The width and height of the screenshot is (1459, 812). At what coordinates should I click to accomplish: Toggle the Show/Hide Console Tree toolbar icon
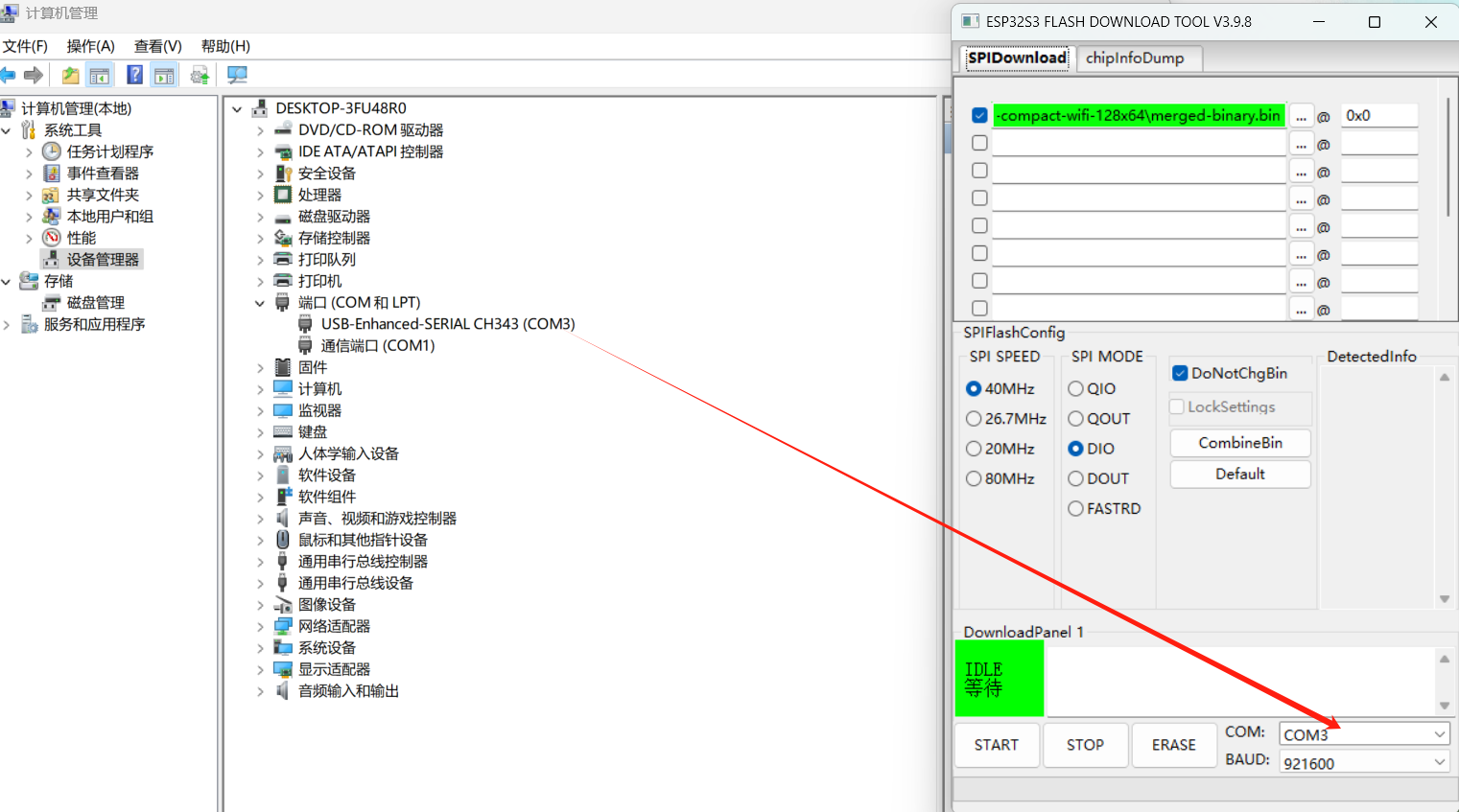click(100, 75)
